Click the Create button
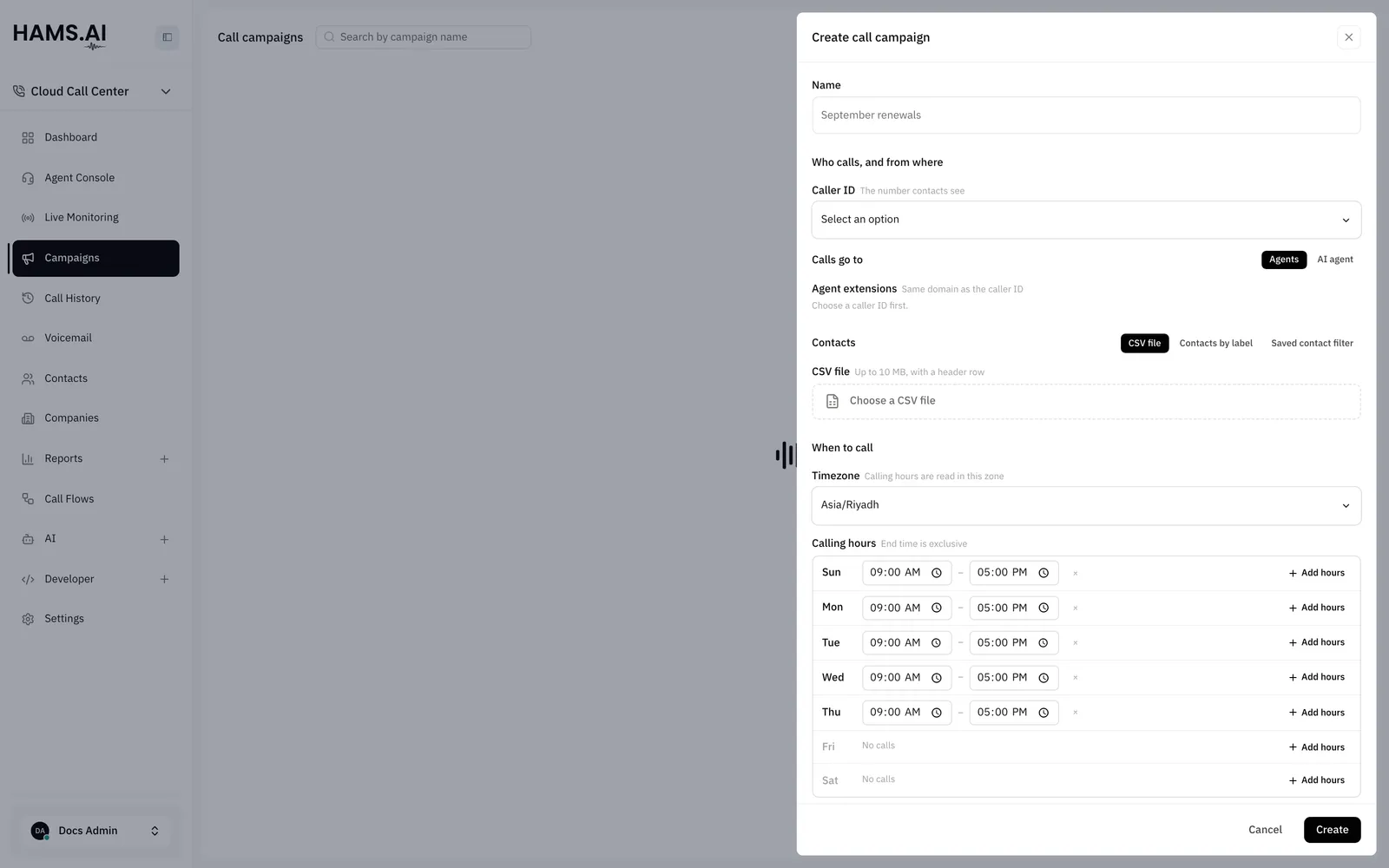 click(x=1332, y=830)
